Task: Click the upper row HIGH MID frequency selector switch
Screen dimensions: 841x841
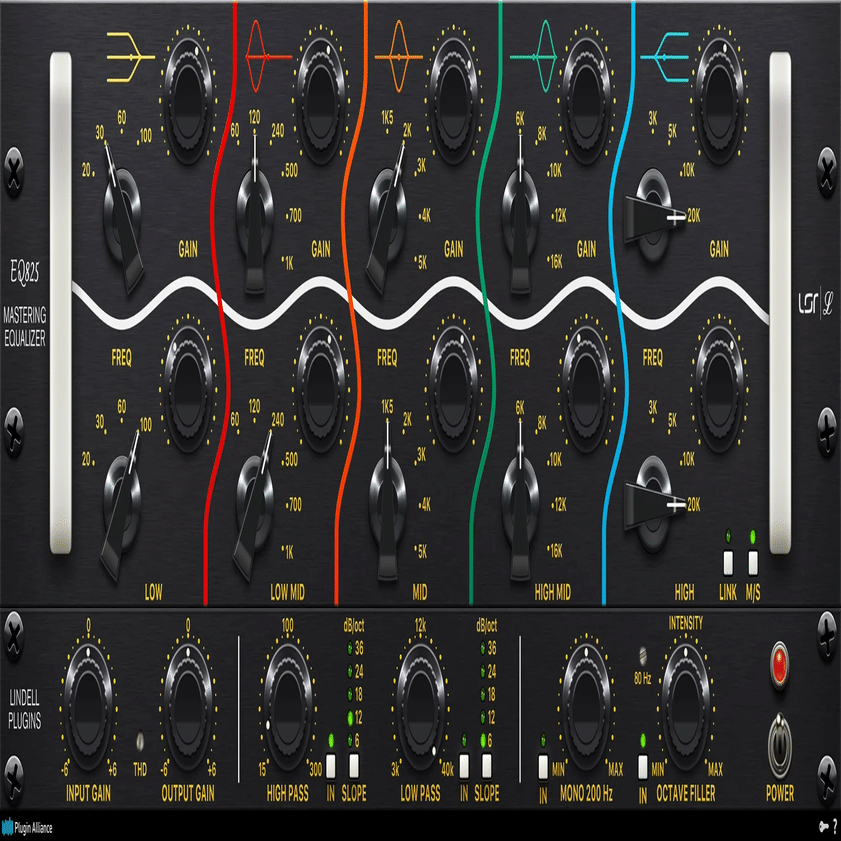Action: pos(520,217)
